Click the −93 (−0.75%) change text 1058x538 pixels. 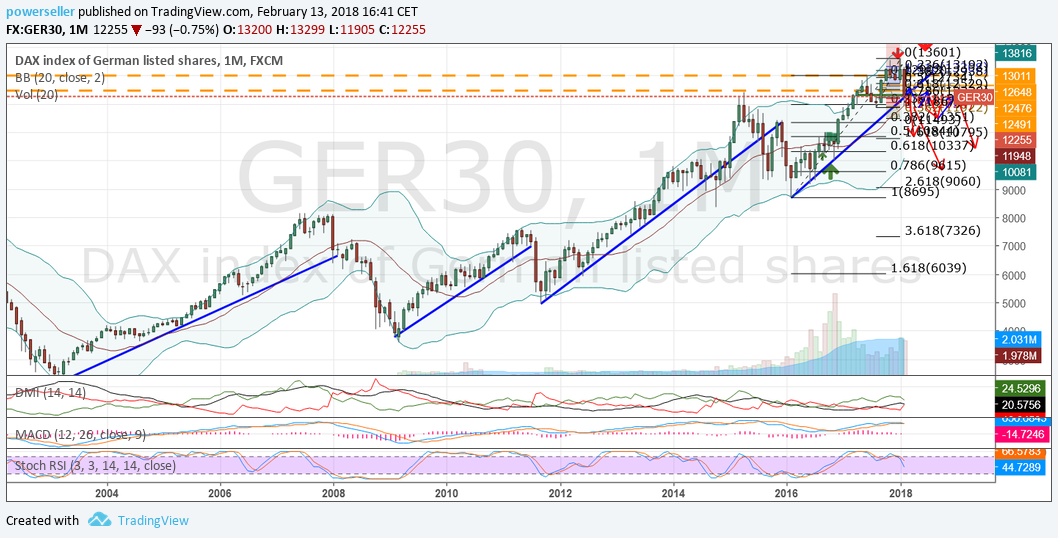click(184, 30)
